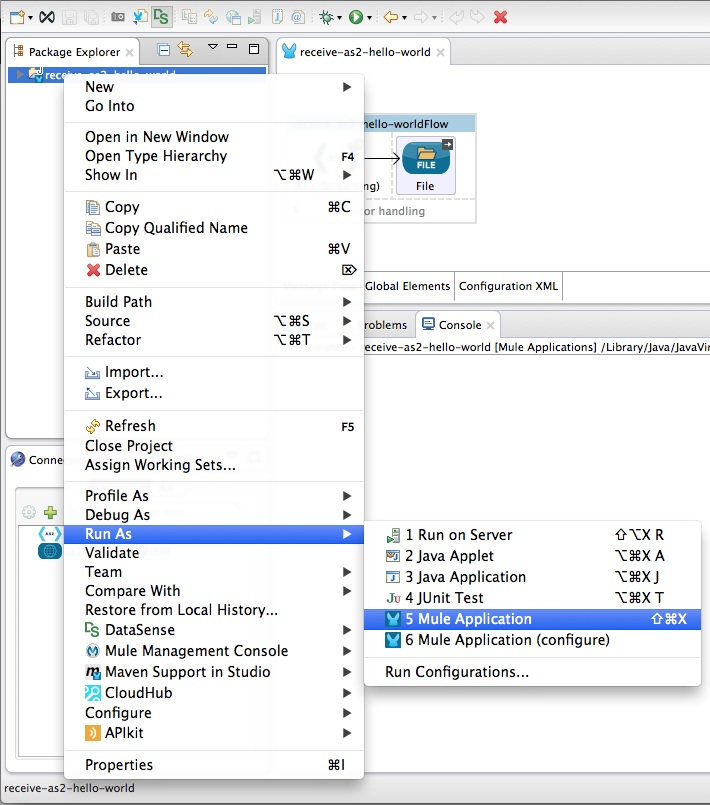The width and height of the screenshot is (710, 805).
Task: Expand the New submenu
Action: point(214,87)
